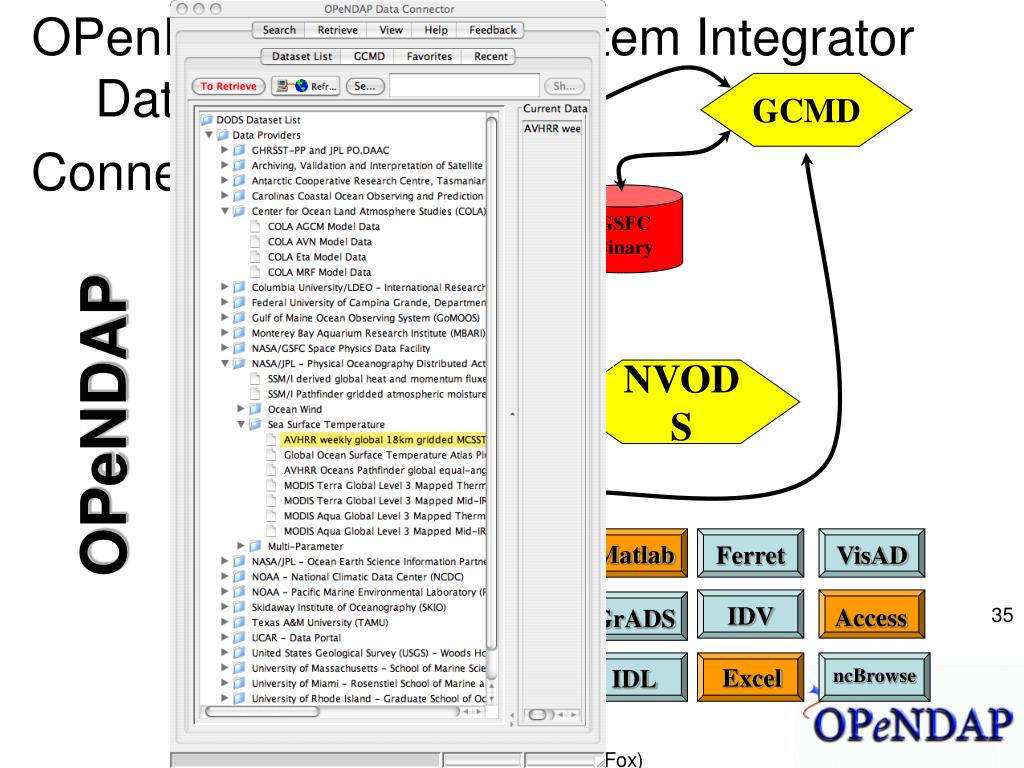Click UCAR Data Portal folder icon
Viewport: 1024px width, 768px height.
tap(239, 637)
